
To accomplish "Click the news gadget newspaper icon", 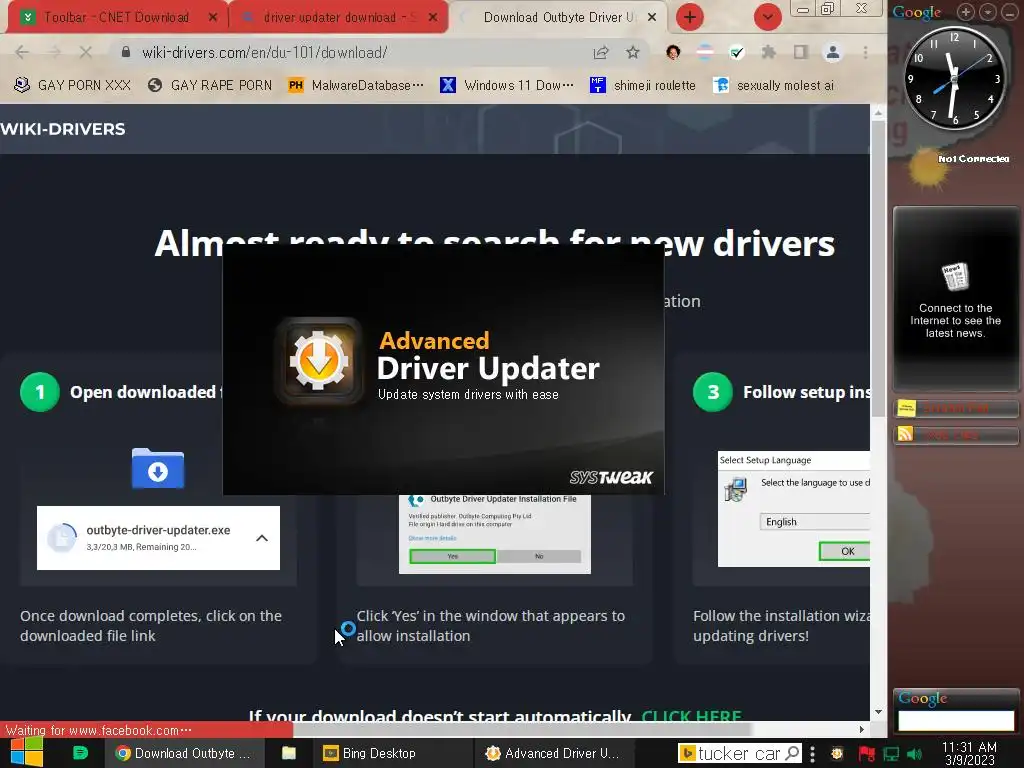I will pos(955,276).
